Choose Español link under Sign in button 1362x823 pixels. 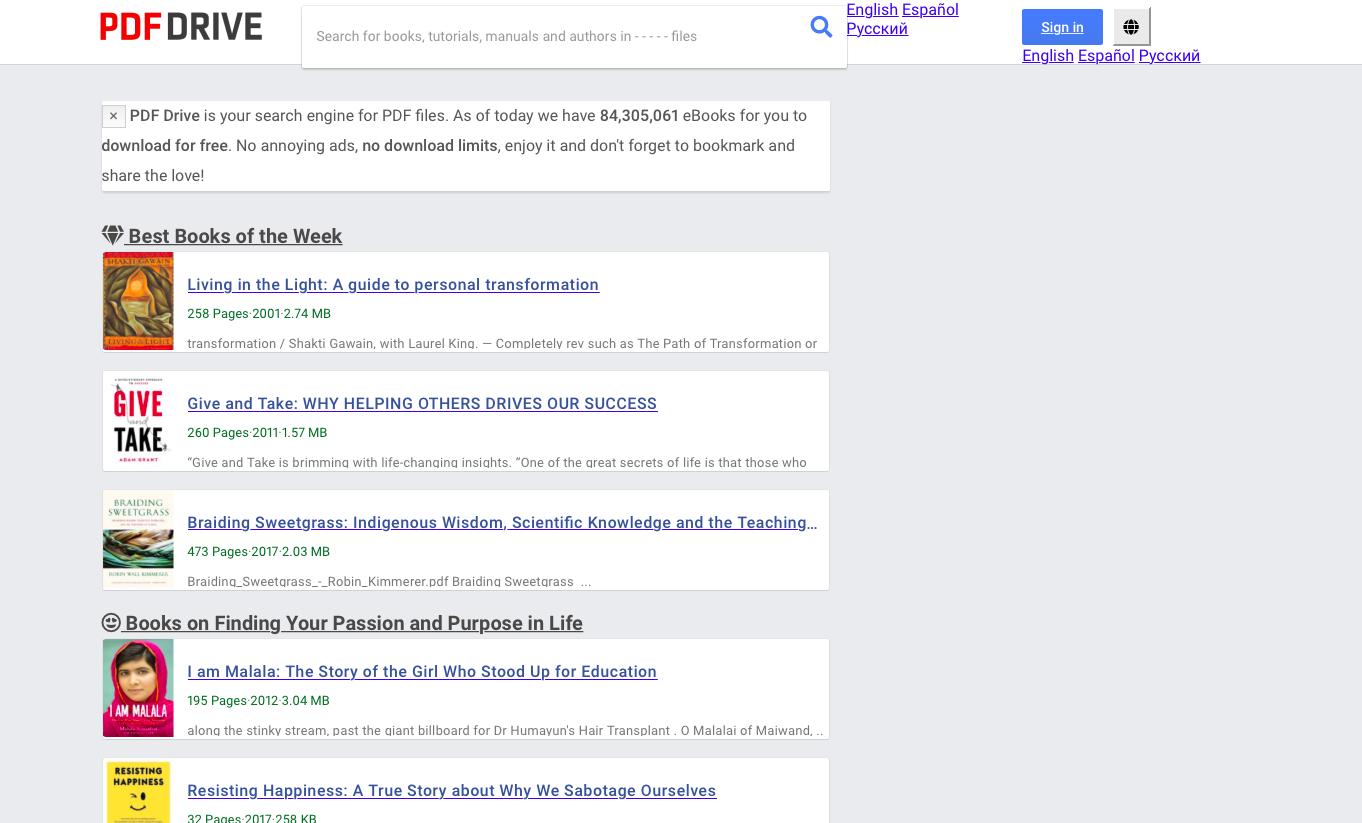(x=1106, y=55)
